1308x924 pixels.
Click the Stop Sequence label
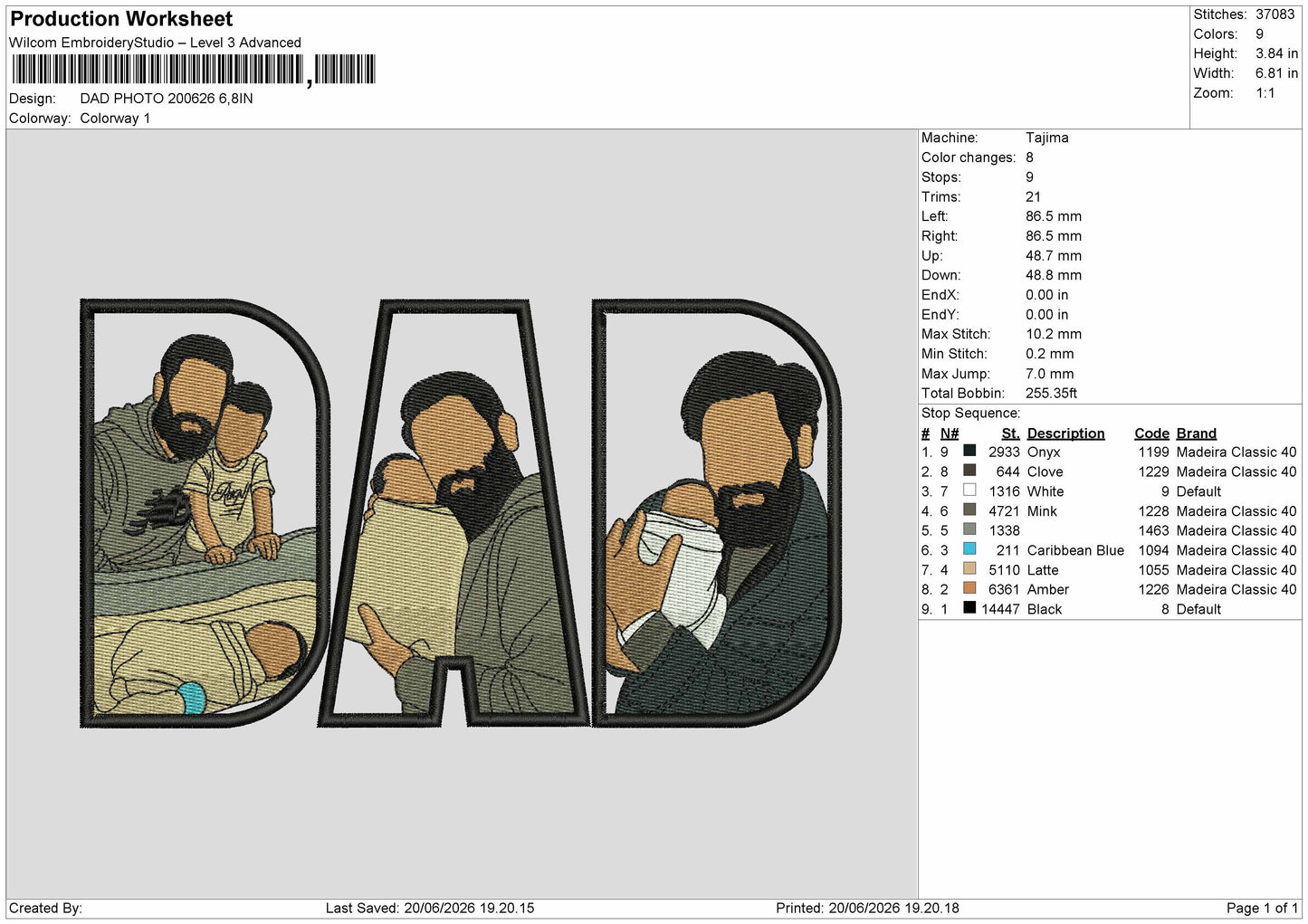[x=970, y=414]
